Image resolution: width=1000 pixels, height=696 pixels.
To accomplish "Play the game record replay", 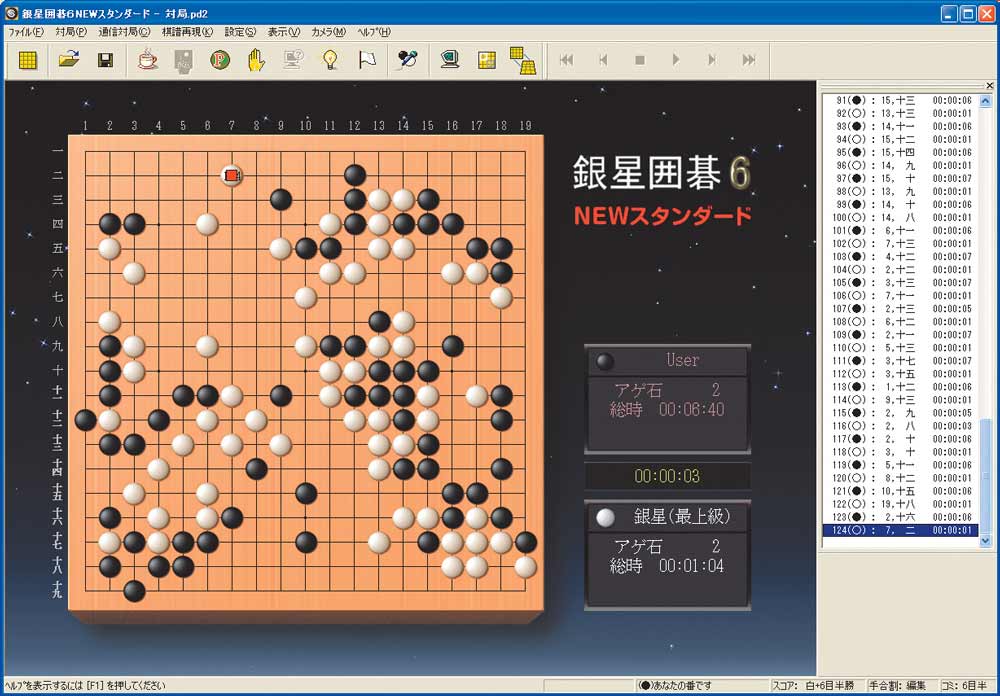I will point(676,60).
